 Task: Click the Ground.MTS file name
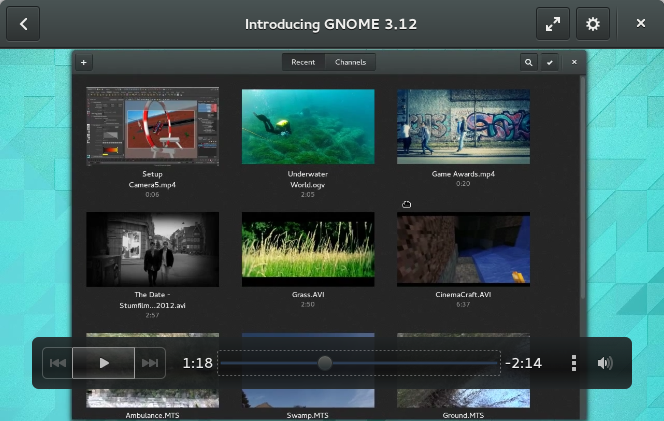click(463, 415)
